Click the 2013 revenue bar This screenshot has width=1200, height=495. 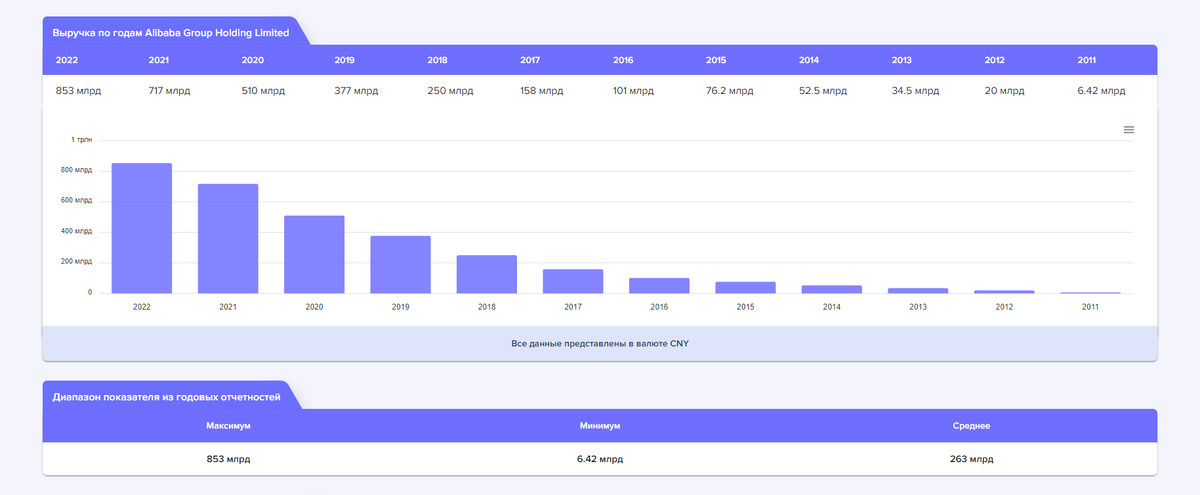click(x=918, y=290)
